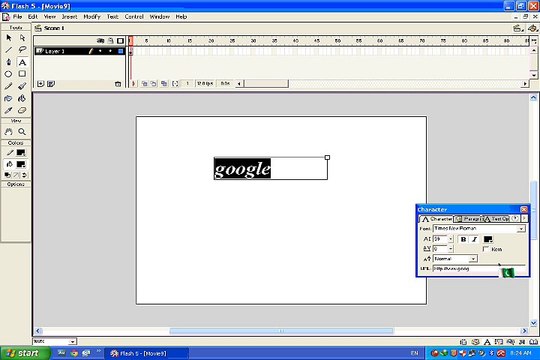Open font size dropdown arrow
This screenshot has width=540, height=360.
point(450,239)
